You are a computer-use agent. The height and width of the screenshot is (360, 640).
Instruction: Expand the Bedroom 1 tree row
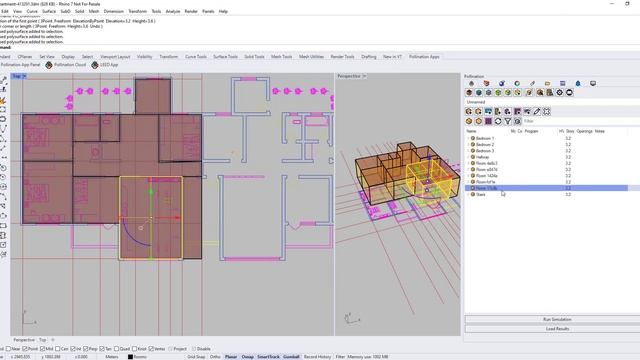[x=468, y=138]
